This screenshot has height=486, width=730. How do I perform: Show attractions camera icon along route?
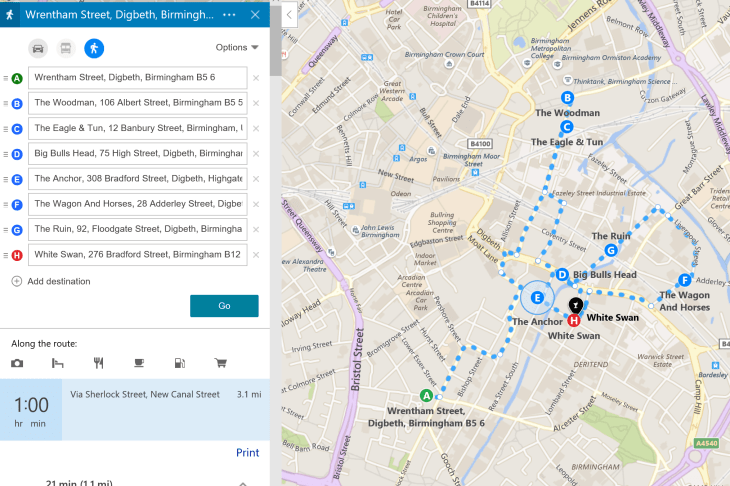pyautogui.click(x=17, y=363)
